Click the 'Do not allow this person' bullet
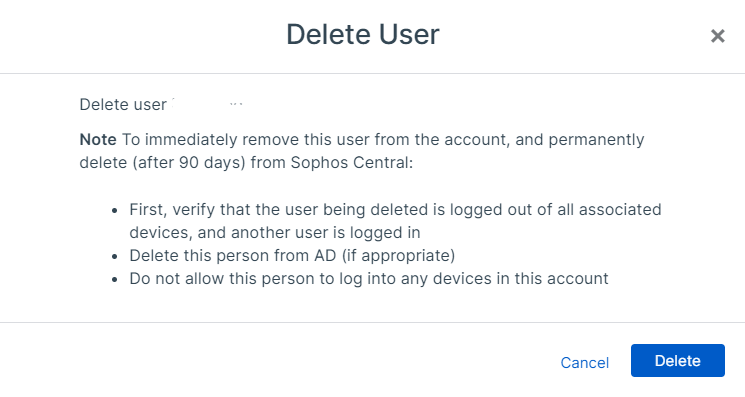 coord(369,278)
